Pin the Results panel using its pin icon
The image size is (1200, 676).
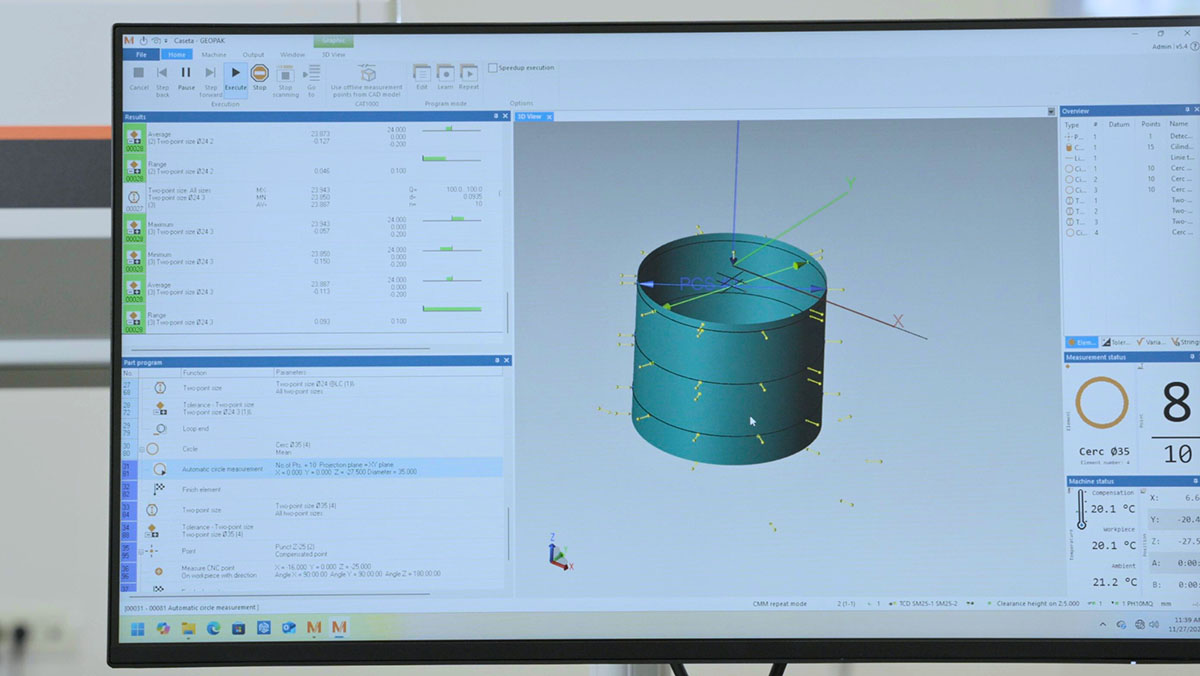498,117
